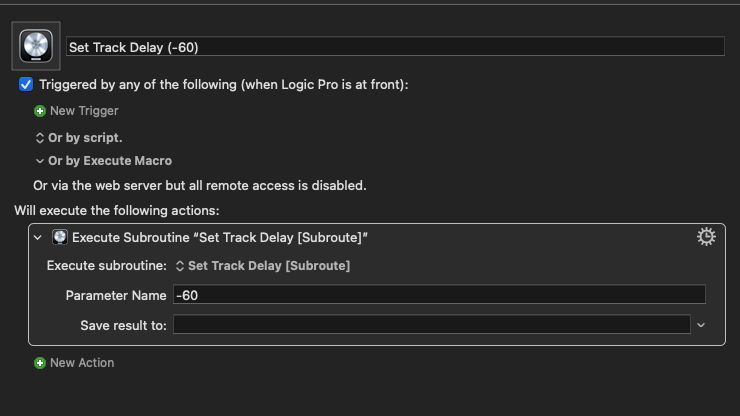Image resolution: width=740 pixels, height=416 pixels.
Task: Click the New Trigger text label
Action: coord(84,111)
